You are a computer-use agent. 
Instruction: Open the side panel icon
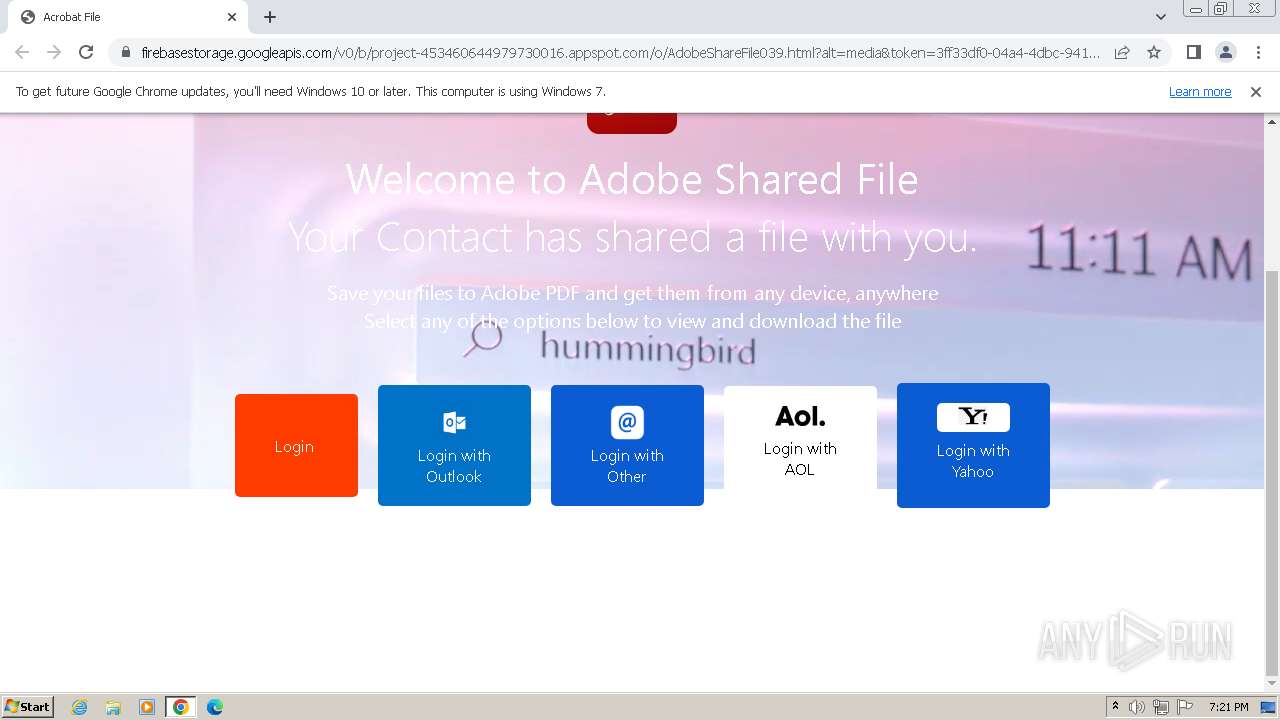pyautogui.click(x=1193, y=52)
